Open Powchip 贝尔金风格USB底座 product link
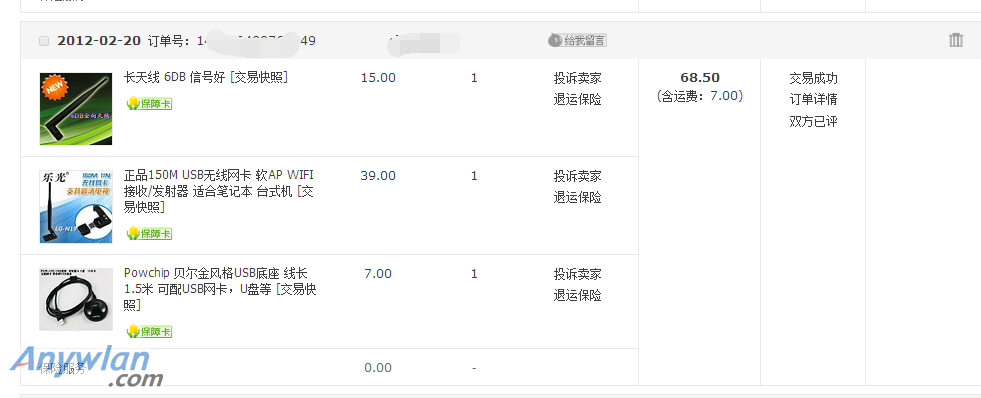Screen dimensions: 981x398 (x=220, y=289)
